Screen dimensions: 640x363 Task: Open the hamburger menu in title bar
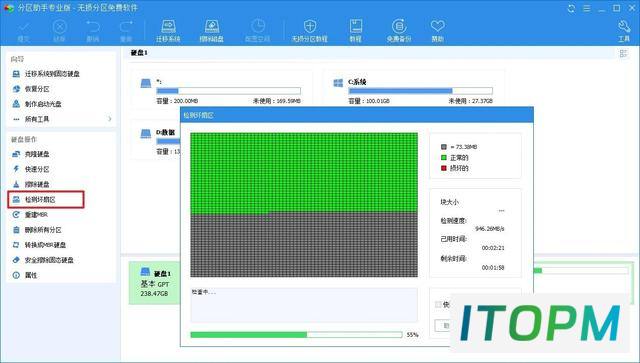pyautogui.click(x=587, y=8)
